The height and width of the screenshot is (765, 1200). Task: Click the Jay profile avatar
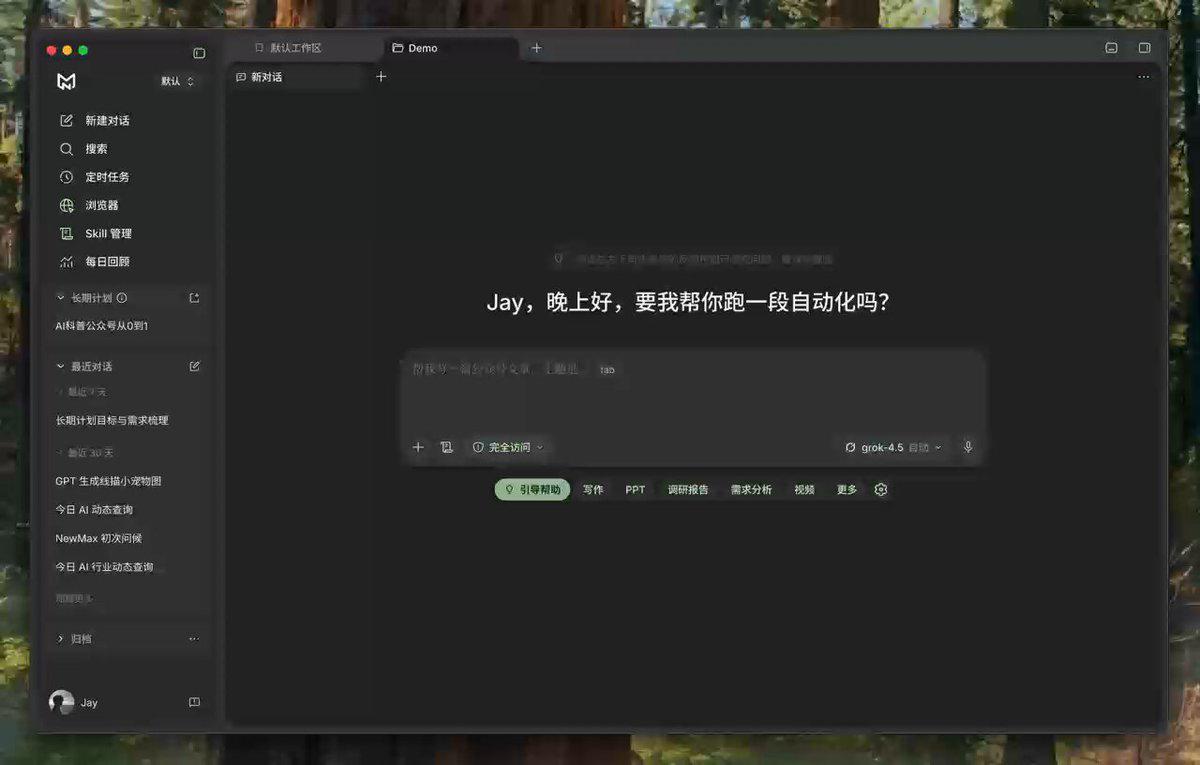click(x=62, y=702)
